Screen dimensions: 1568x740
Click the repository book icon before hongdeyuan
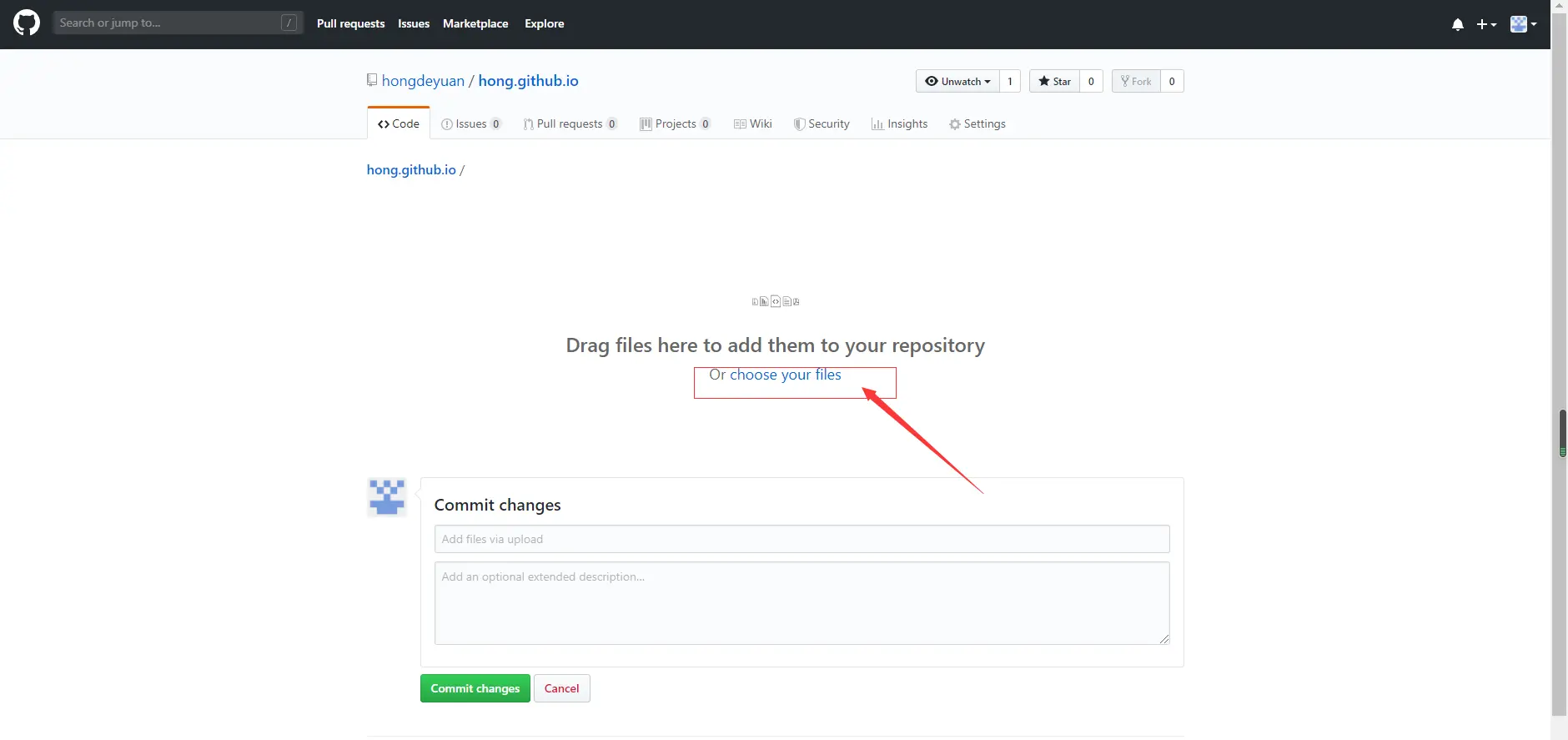tap(372, 80)
